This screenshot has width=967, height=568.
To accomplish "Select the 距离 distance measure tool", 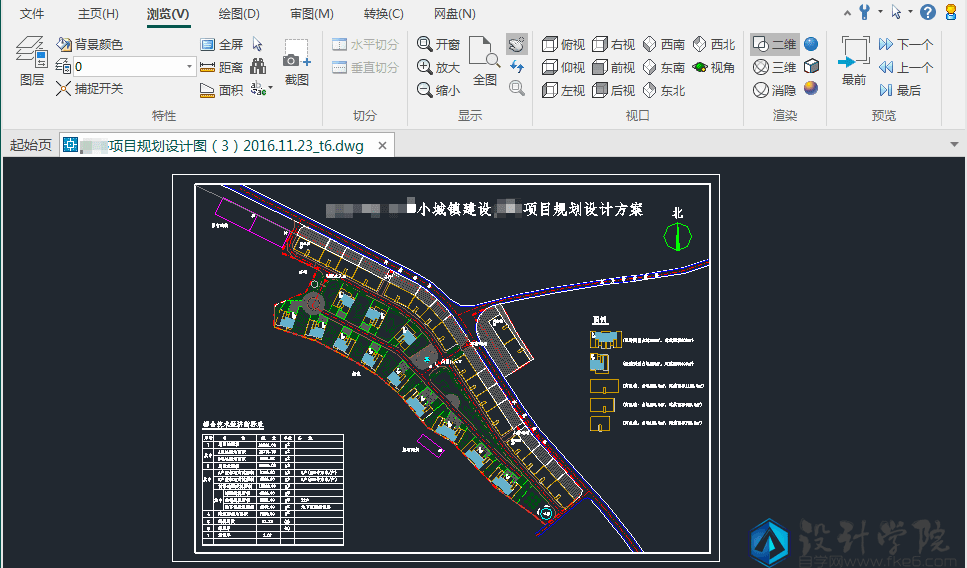I will click(221, 67).
